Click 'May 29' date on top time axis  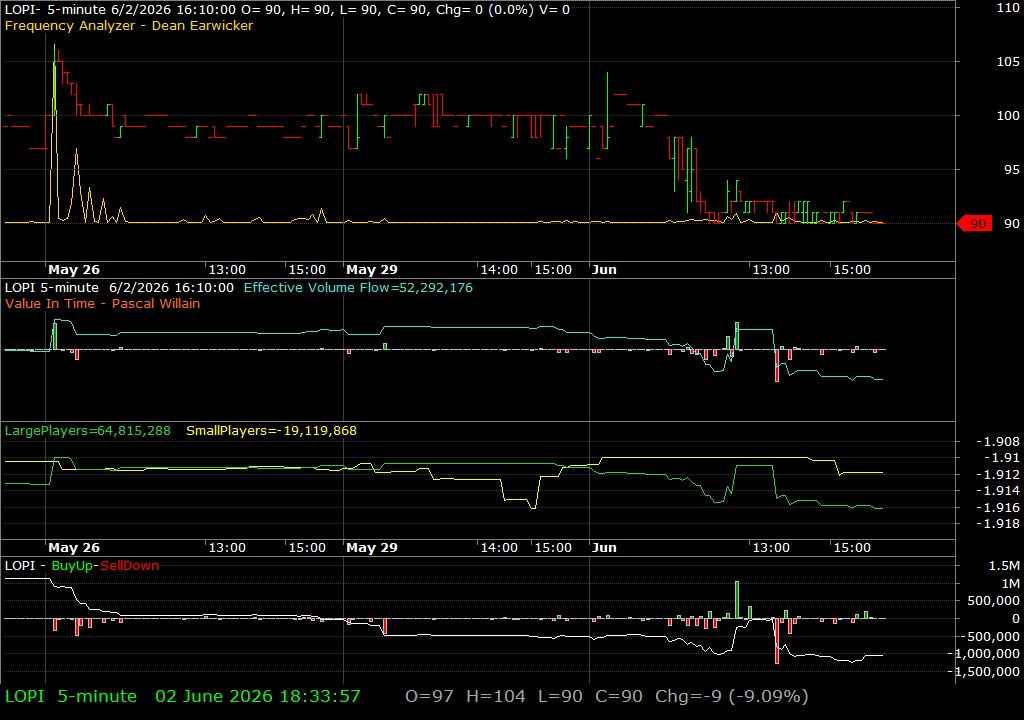pos(372,270)
